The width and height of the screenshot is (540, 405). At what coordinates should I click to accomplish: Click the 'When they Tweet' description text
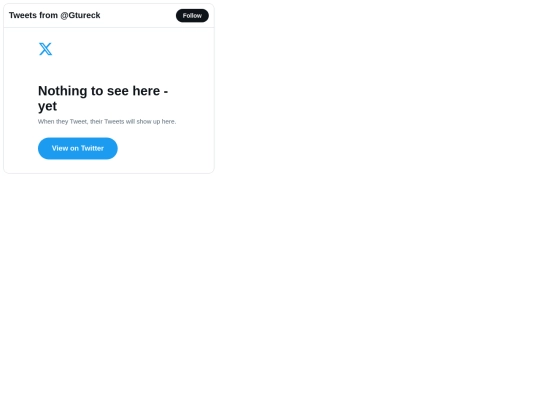click(107, 122)
